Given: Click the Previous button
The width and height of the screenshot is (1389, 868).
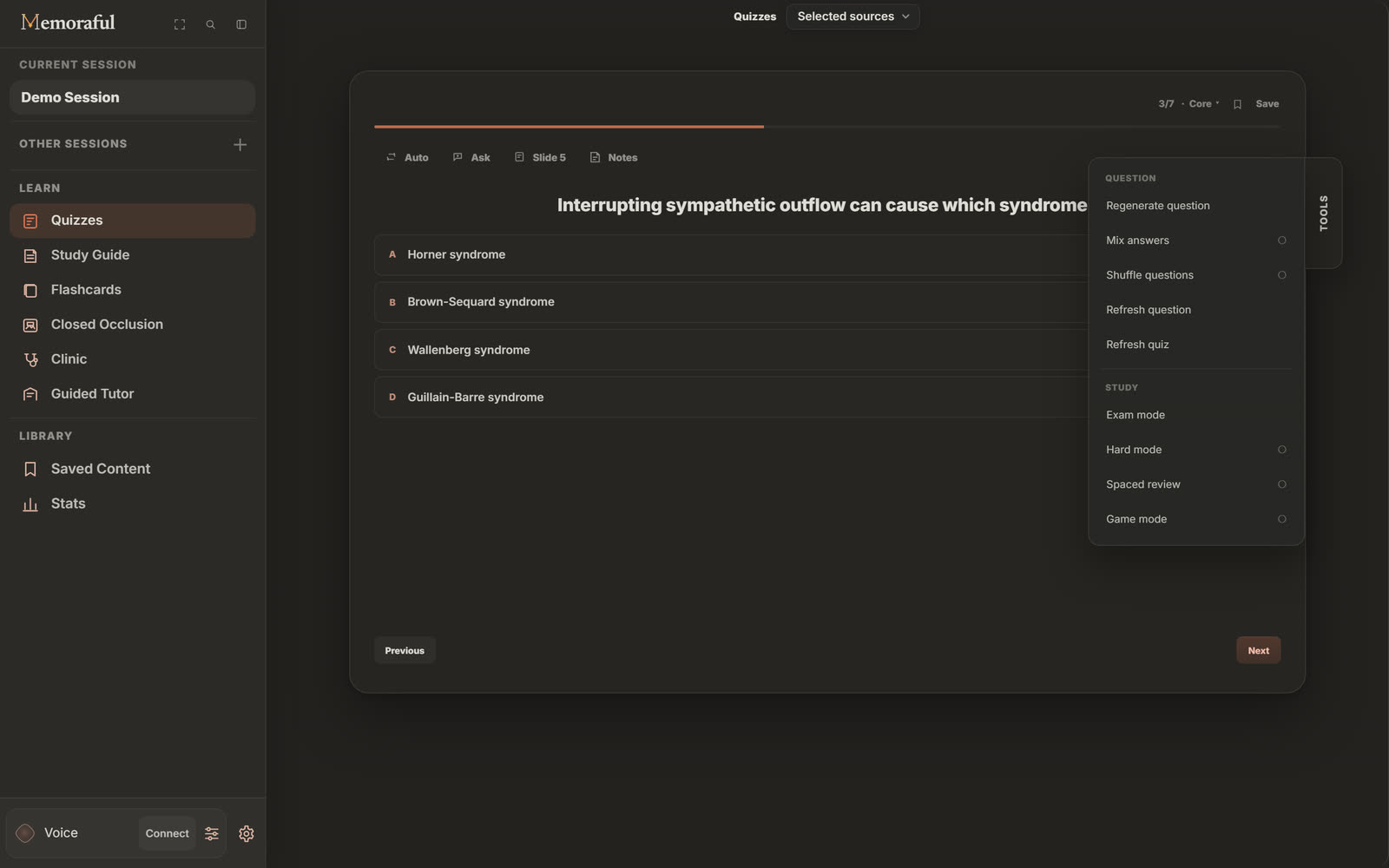Looking at the screenshot, I should pyautogui.click(x=405, y=650).
